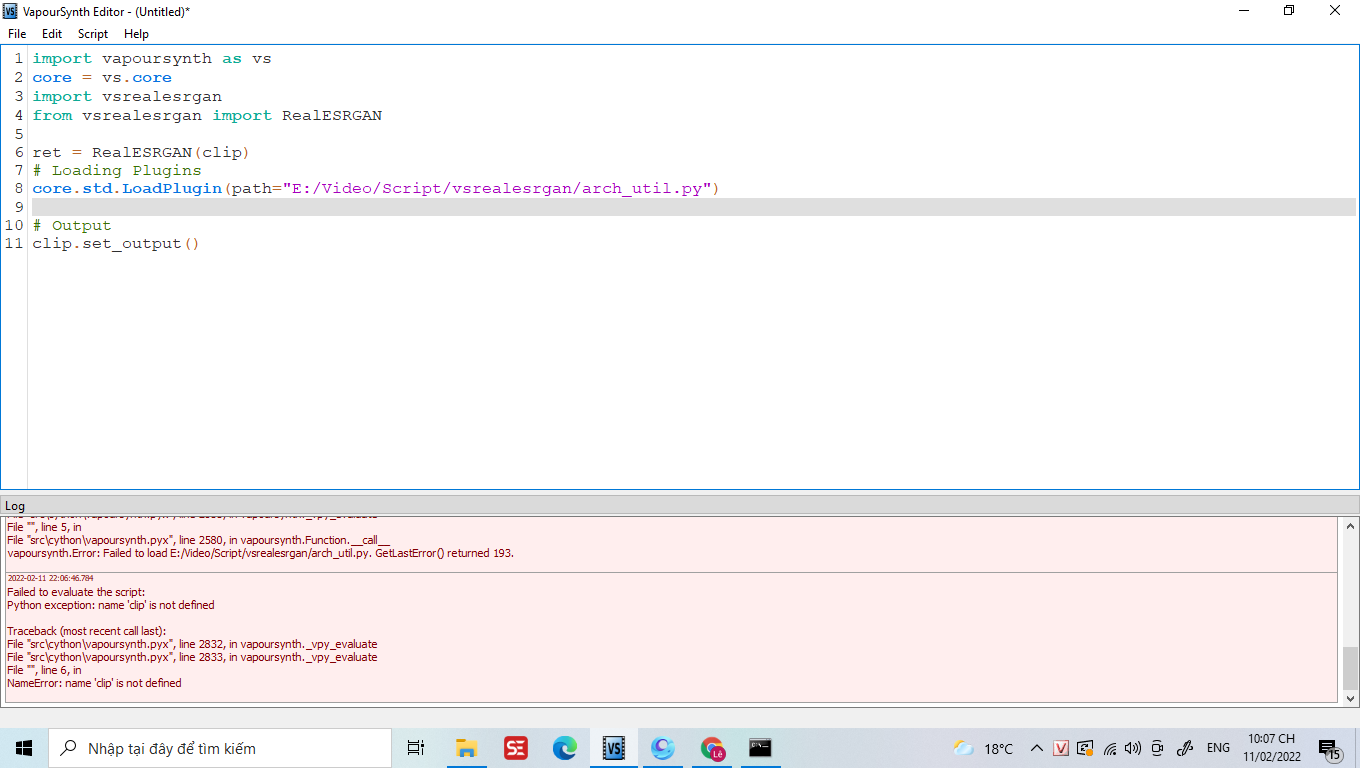This screenshot has height=768, width=1360.
Task: Click the VapourSynth Editor taskbar icon
Action: pos(614,748)
